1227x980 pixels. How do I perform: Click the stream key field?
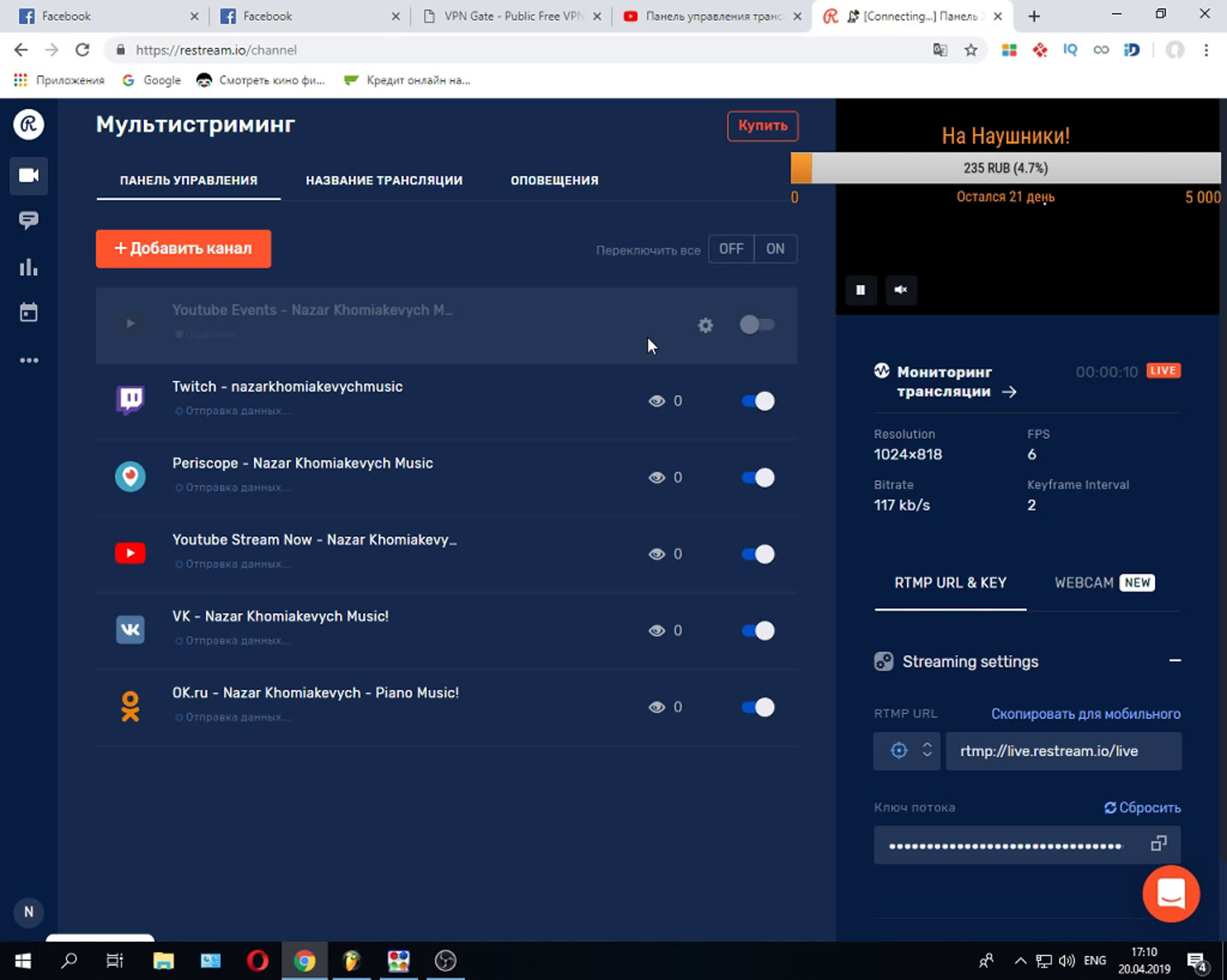(x=1027, y=845)
